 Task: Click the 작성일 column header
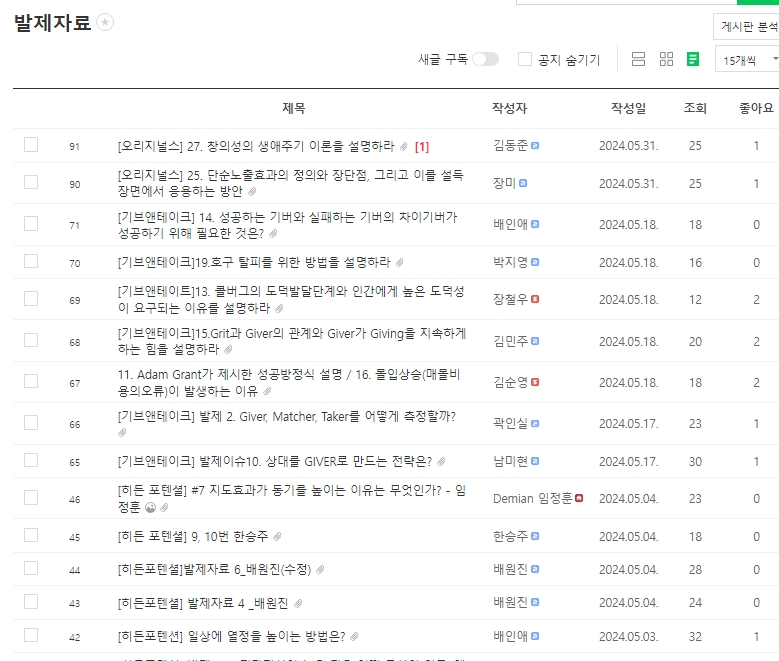[628, 108]
